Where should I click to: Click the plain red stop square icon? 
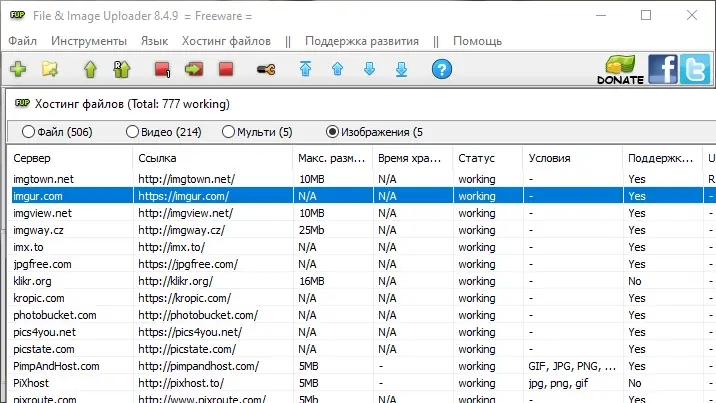[226, 69]
